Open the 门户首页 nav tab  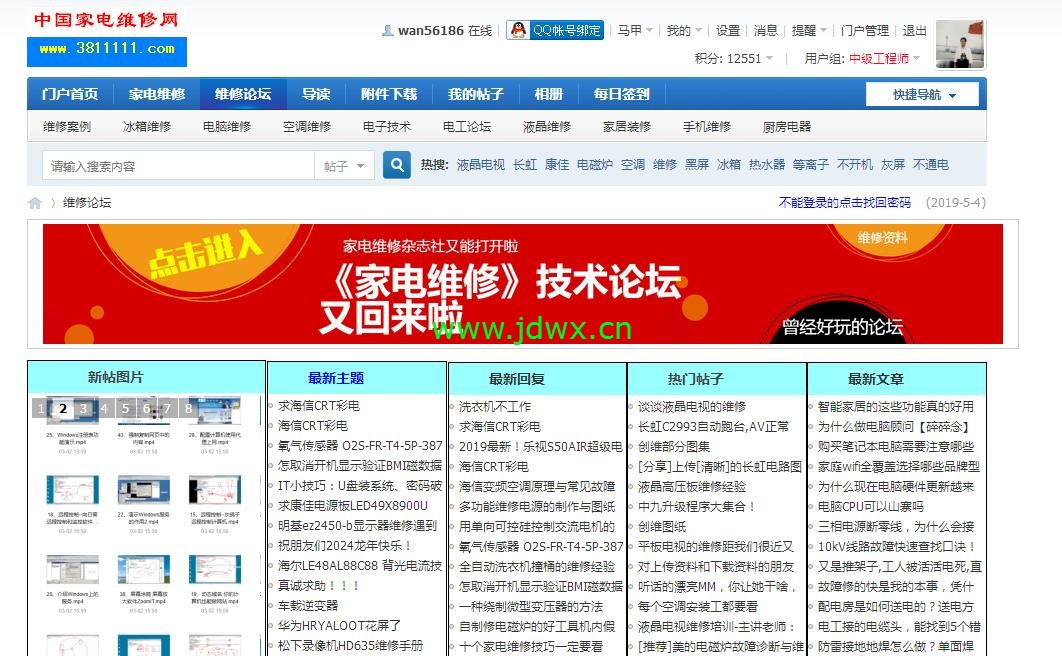pos(70,94)
